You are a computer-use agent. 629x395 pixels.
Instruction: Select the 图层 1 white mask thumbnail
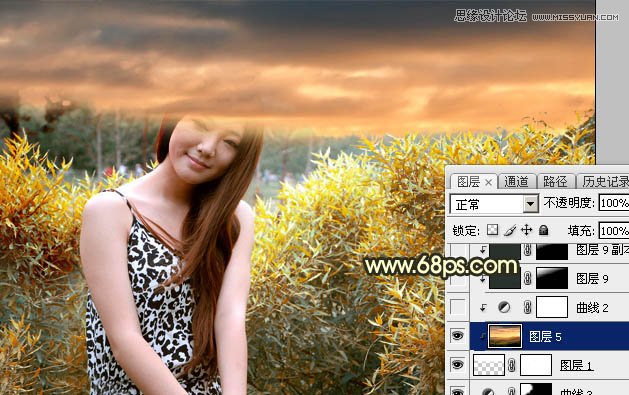pyautogui.click(x=536, y=365)
